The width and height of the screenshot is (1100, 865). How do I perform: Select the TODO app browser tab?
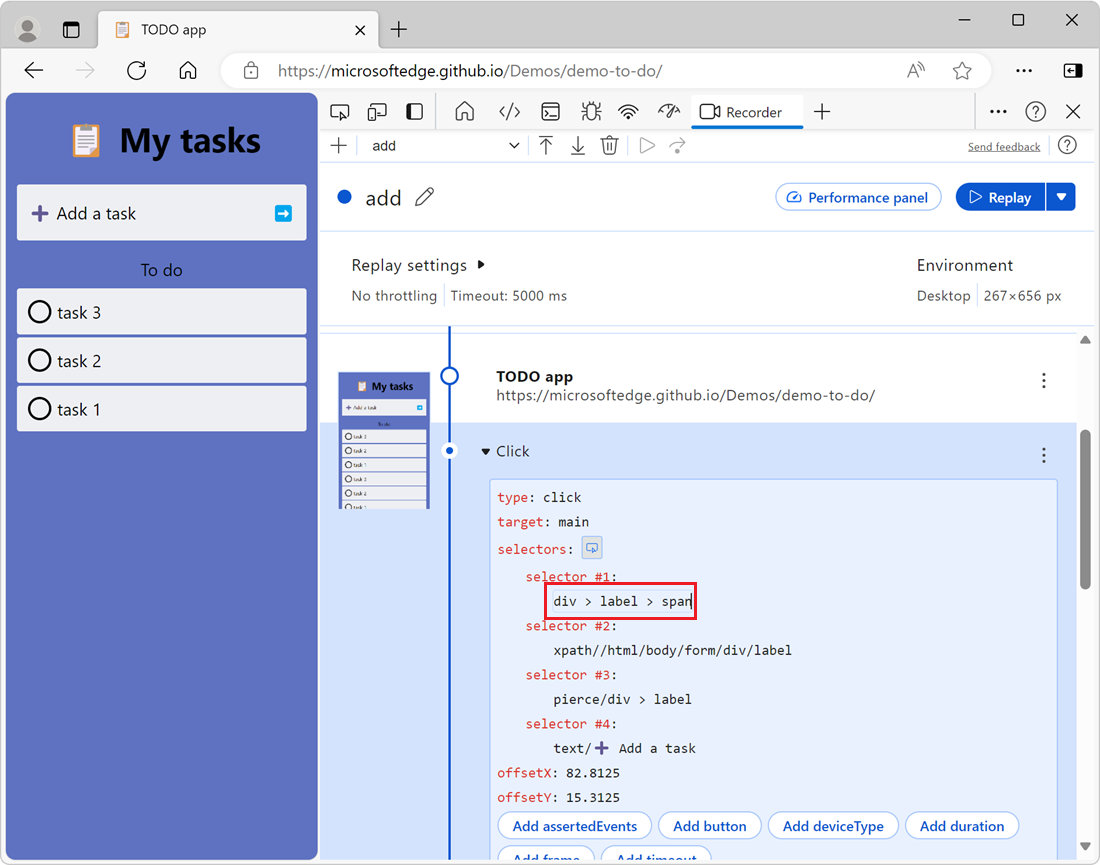174,29
